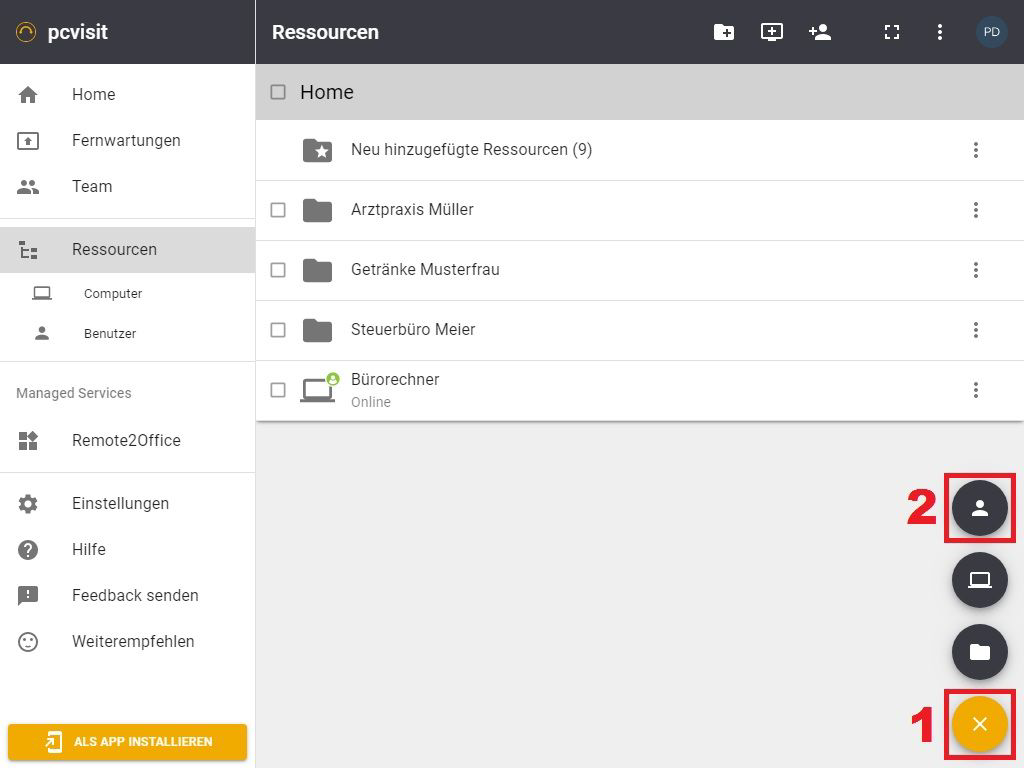Click the Als App installieren button
This screenshot has width=1024, height=768.
tap(127, 742)
